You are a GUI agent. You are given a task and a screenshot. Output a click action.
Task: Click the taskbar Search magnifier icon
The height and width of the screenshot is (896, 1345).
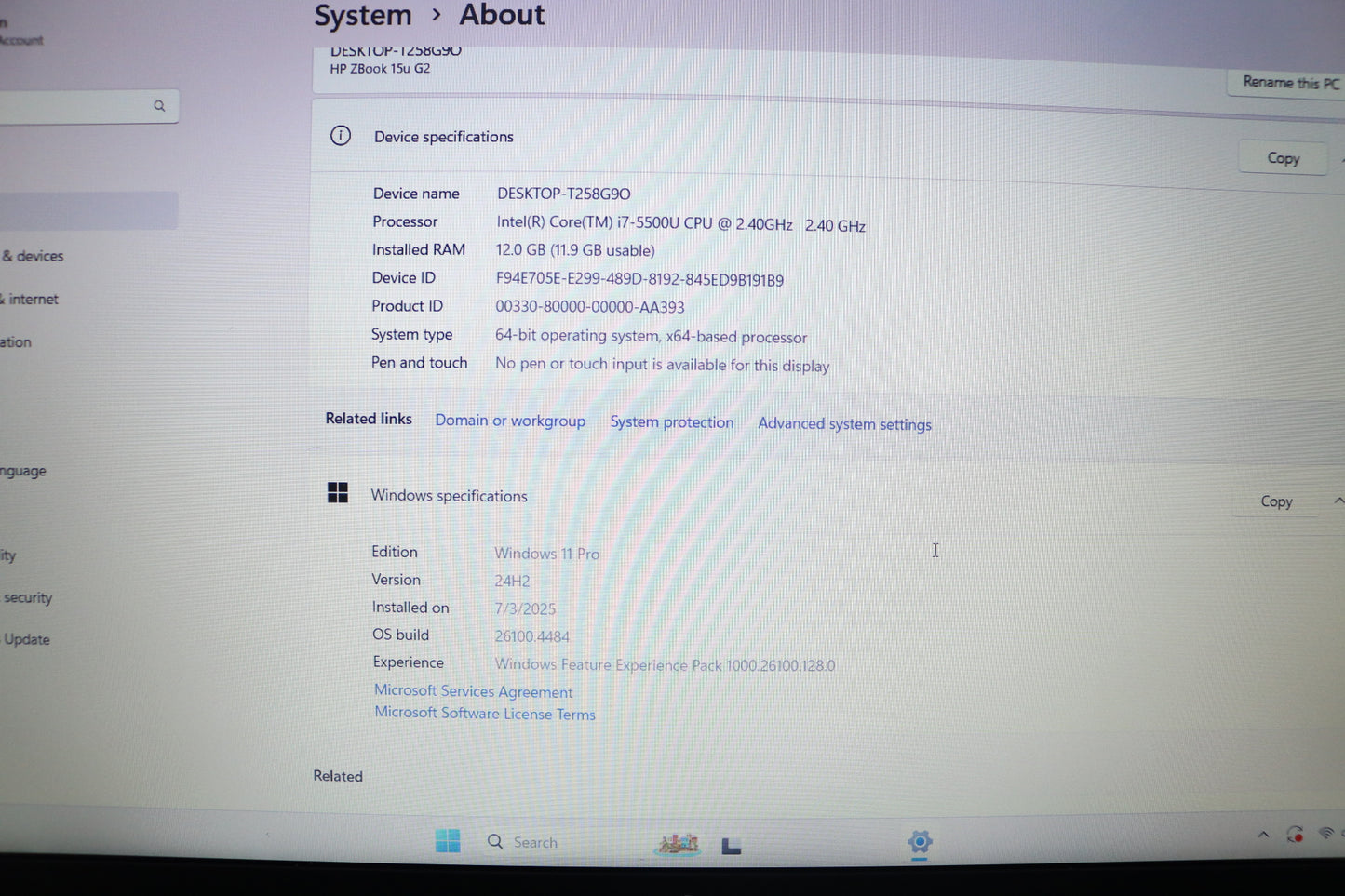click(x=495, y=842)
